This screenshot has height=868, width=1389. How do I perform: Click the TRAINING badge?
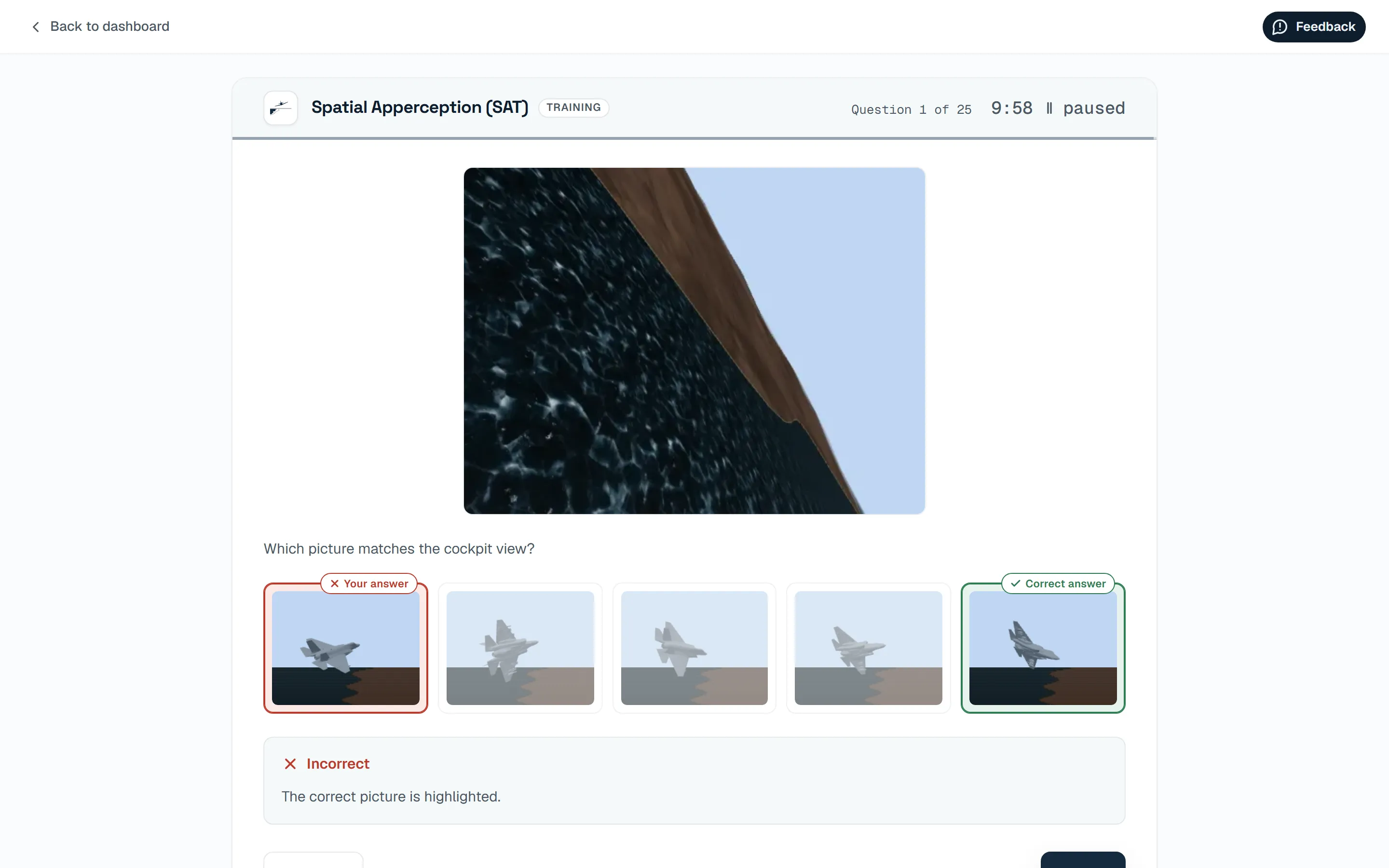click(573, 108)
